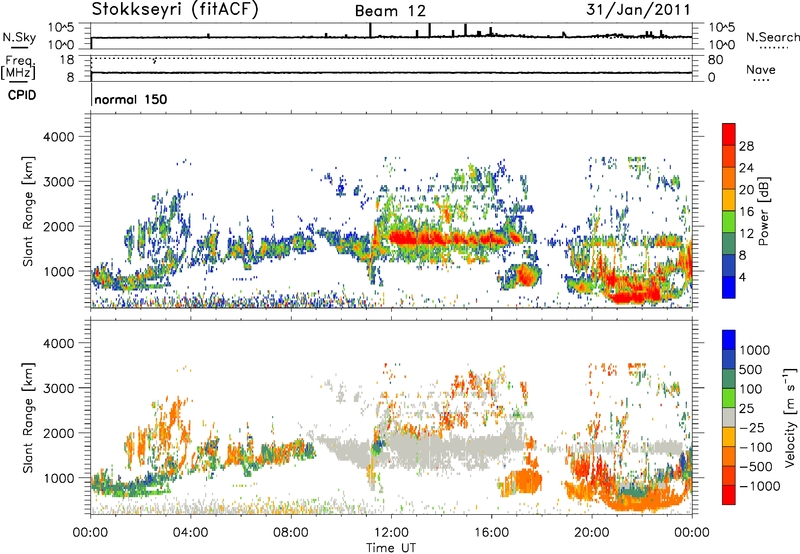This screenshot has width=800, height=554.
Task: Click the 16:00 time axis label
Action: pos(491,533)
